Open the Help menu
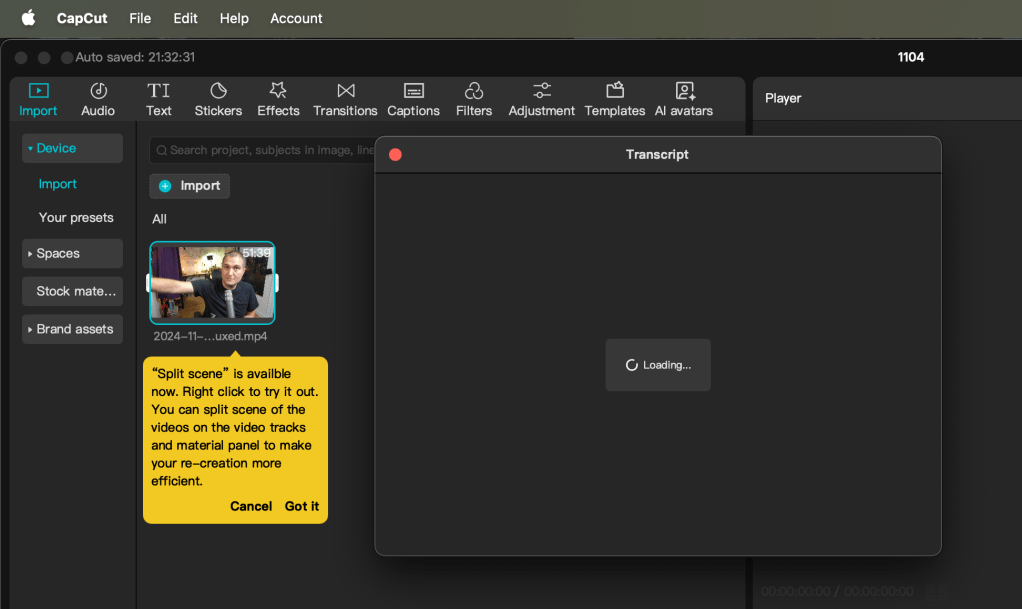This screenshot has width=1022, height=609. click(234, 18)
